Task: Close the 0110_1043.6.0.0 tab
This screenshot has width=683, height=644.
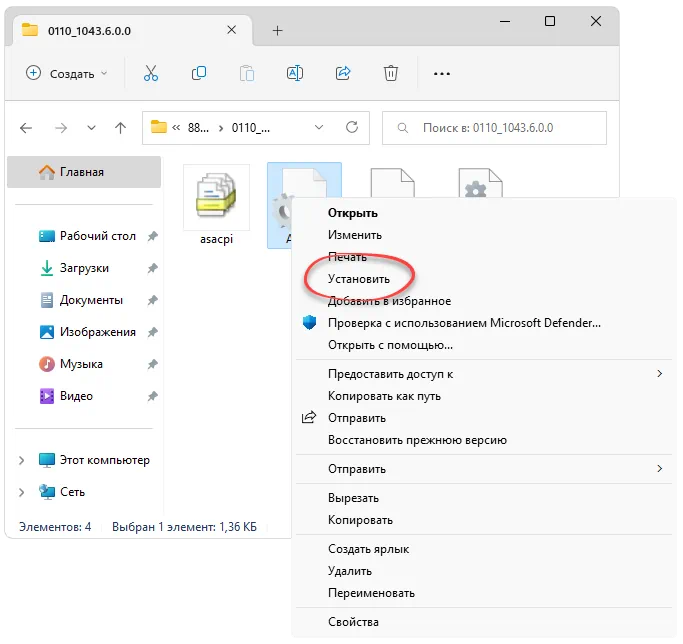Action: pos(232,30)
